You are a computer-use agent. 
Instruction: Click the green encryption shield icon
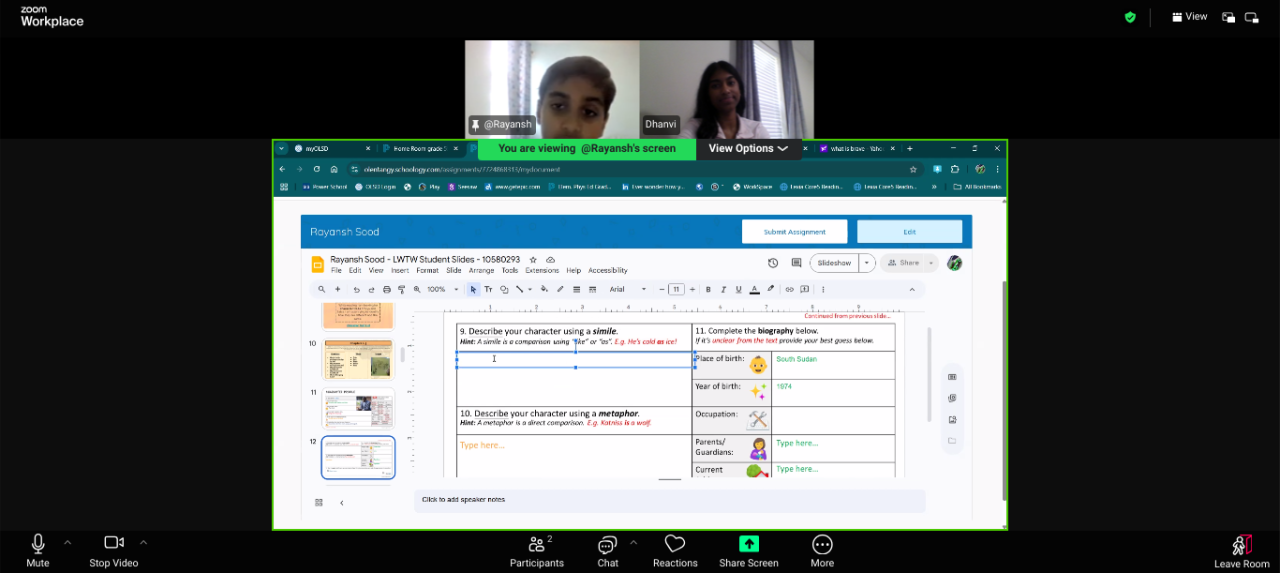click(x=1130, y=17)
